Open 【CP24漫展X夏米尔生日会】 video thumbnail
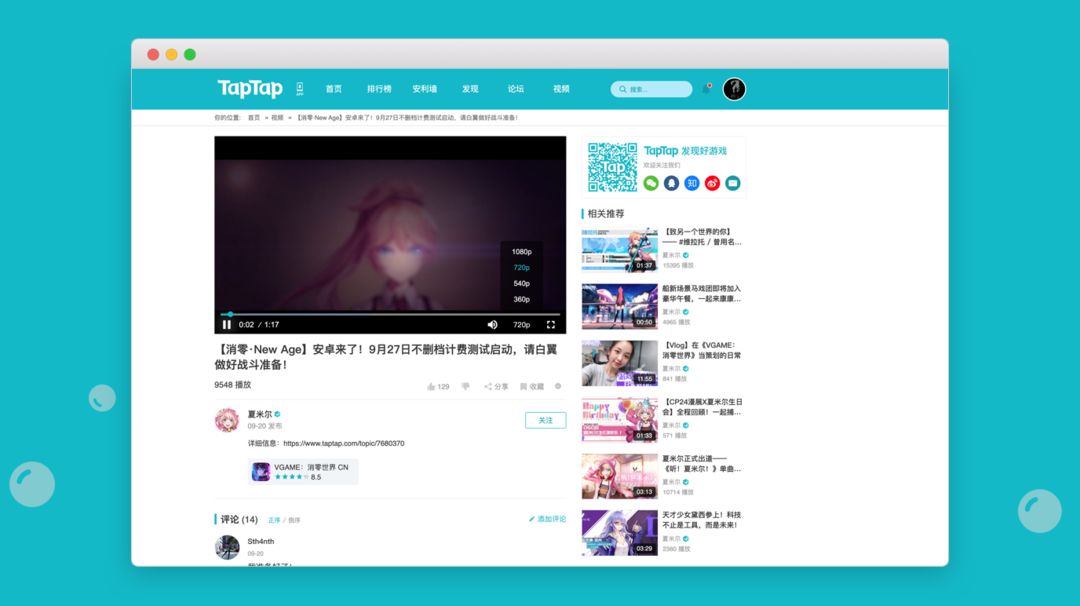Viewport: 1080px width, 606px height. [619, 419]
